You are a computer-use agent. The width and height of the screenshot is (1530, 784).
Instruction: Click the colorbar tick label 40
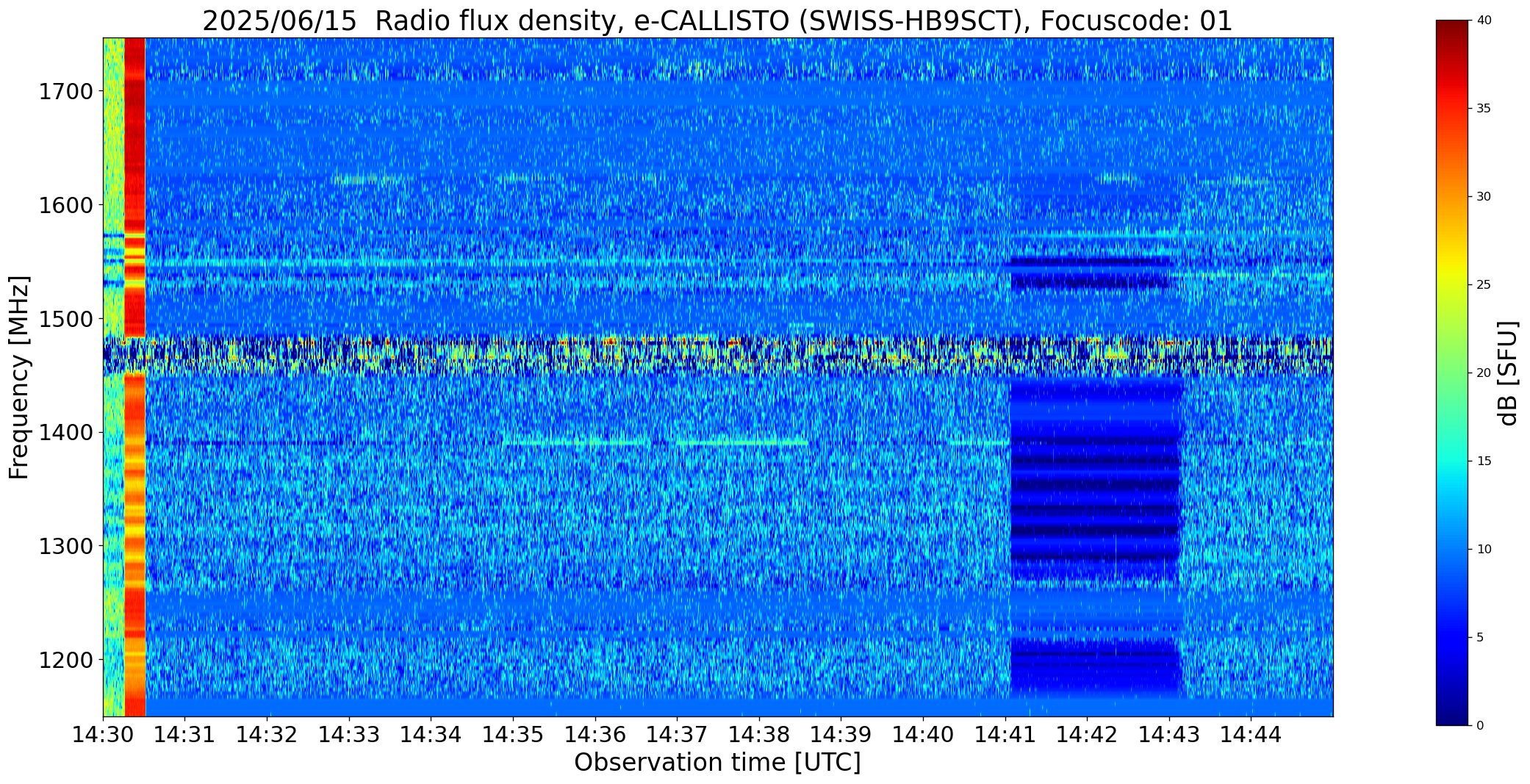1483,21
